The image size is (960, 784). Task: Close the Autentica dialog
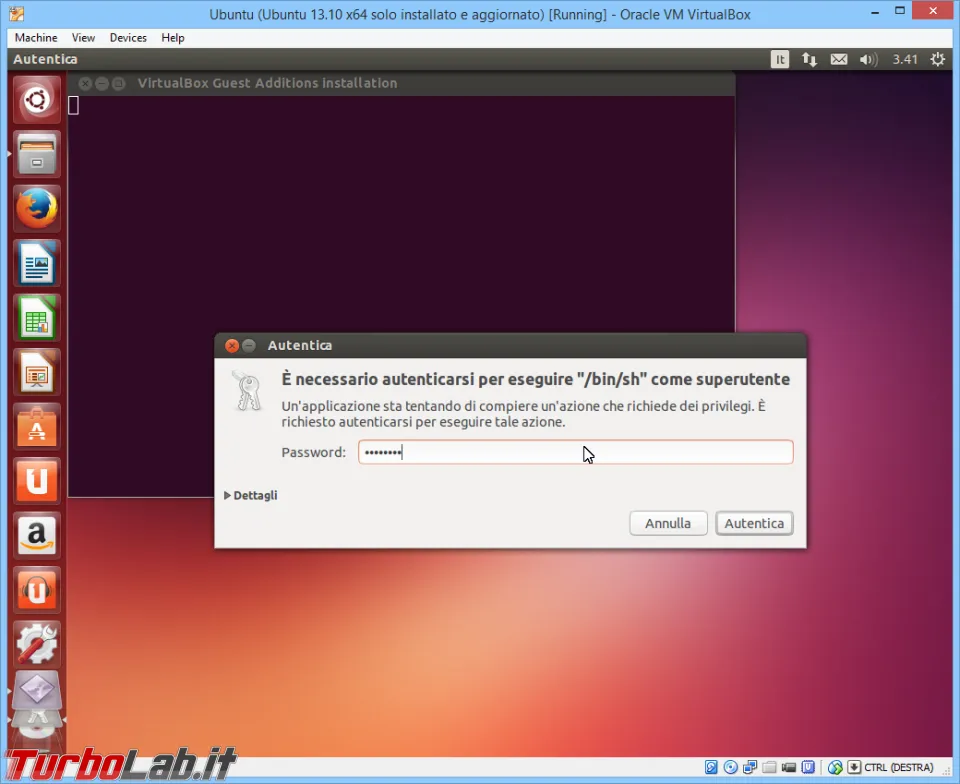232,346
